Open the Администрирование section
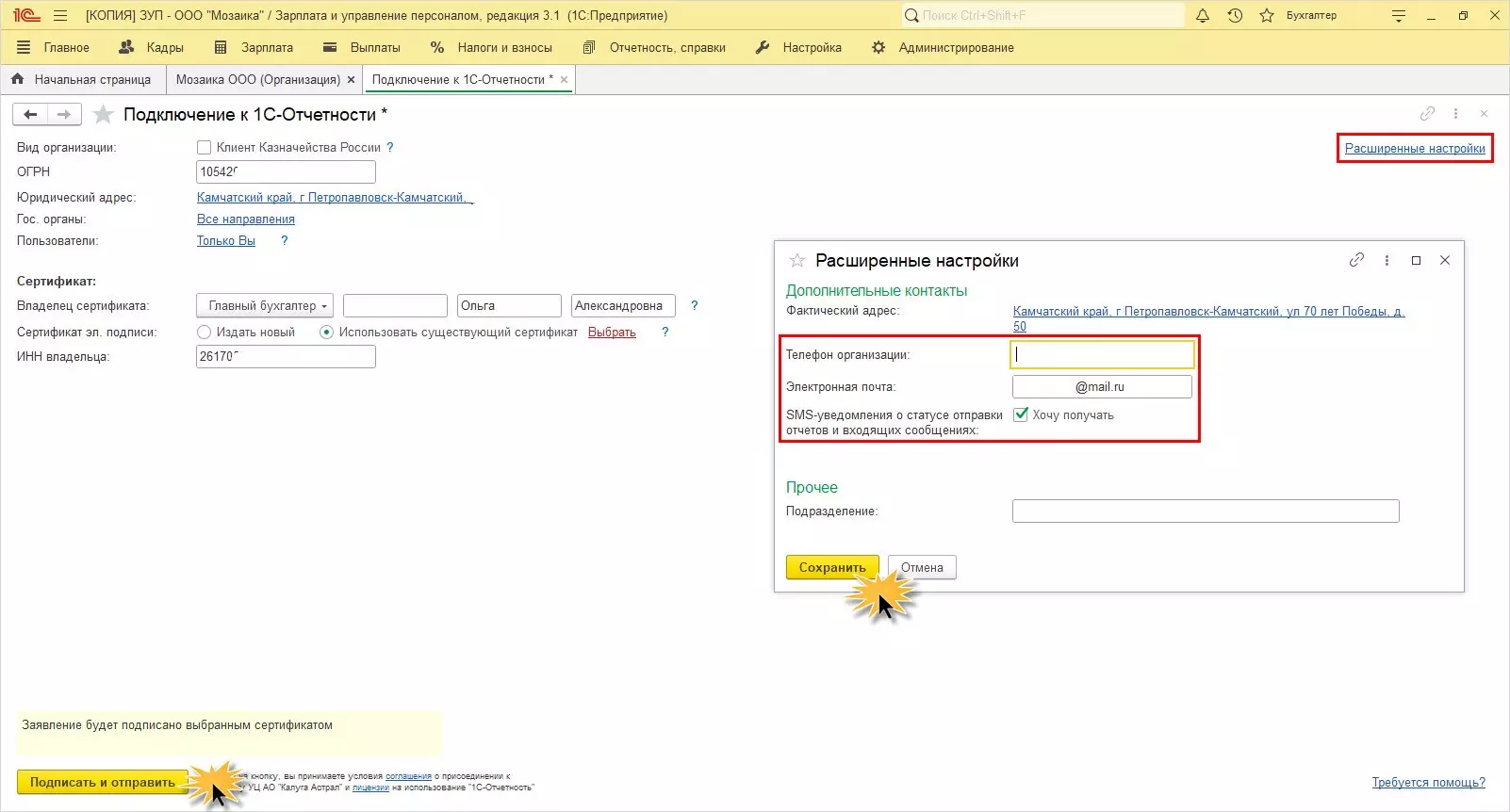Image resolution: width=1510 pixels, height=812 pixels. click(x=943, y=47)
